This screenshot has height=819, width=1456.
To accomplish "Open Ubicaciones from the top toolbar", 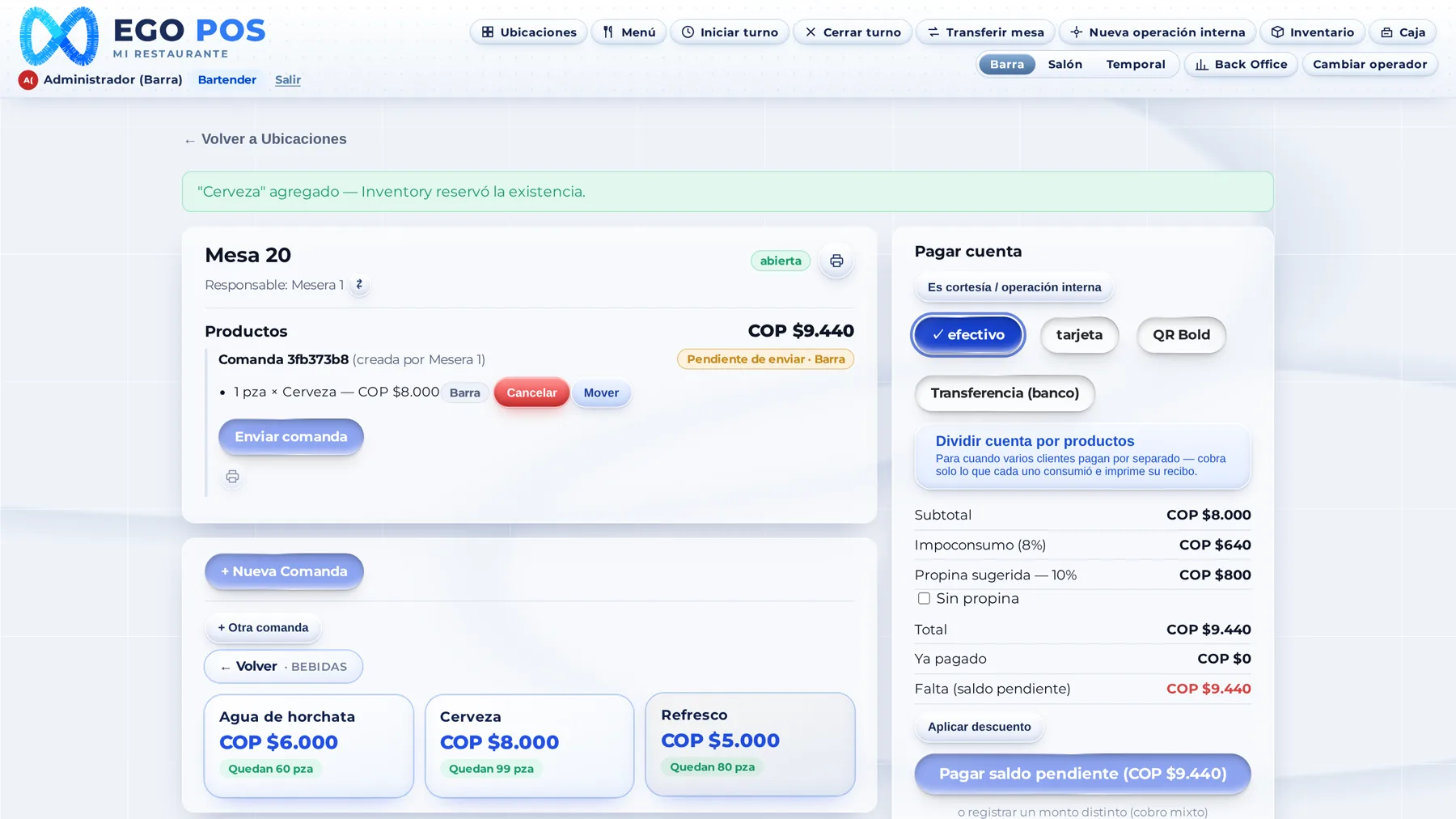I will click(x=529, y=32).
